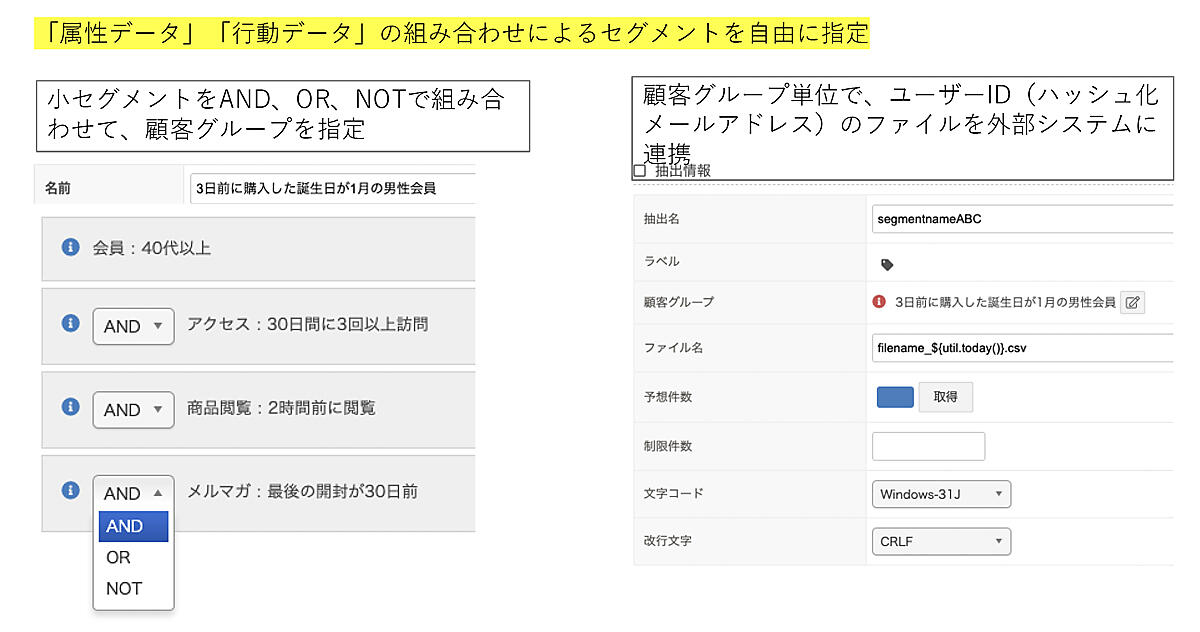Open the edit pencil icon for 顧客グループ

point(1132,302)
